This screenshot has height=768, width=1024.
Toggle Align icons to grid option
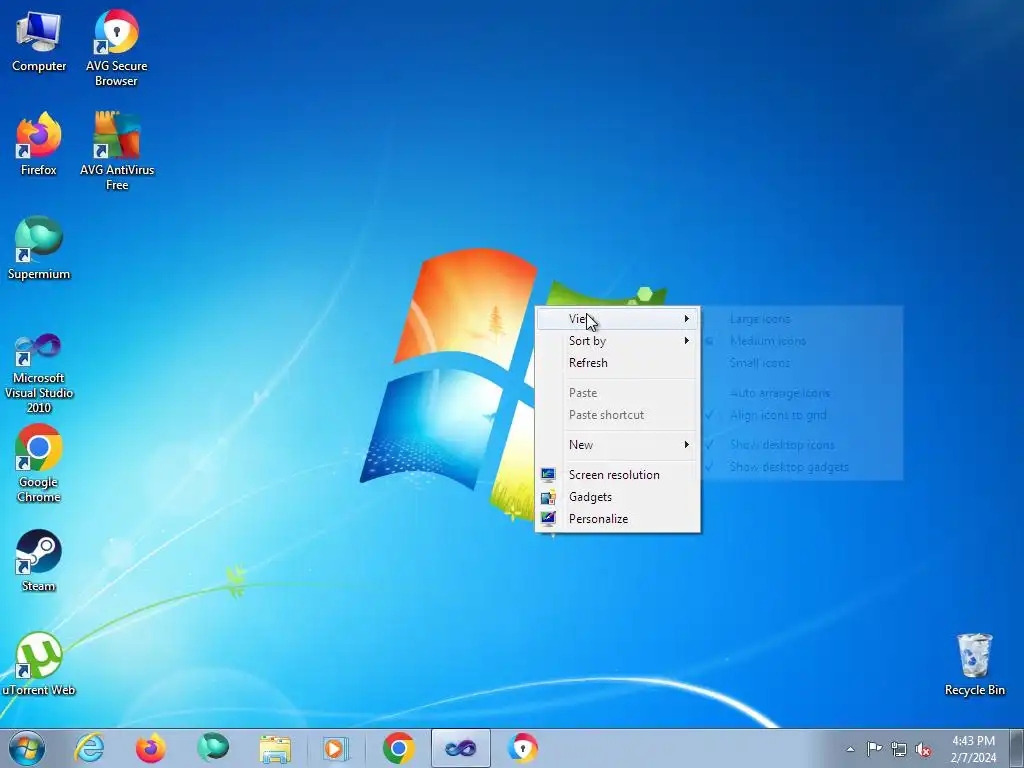click(x=803, y=415)
